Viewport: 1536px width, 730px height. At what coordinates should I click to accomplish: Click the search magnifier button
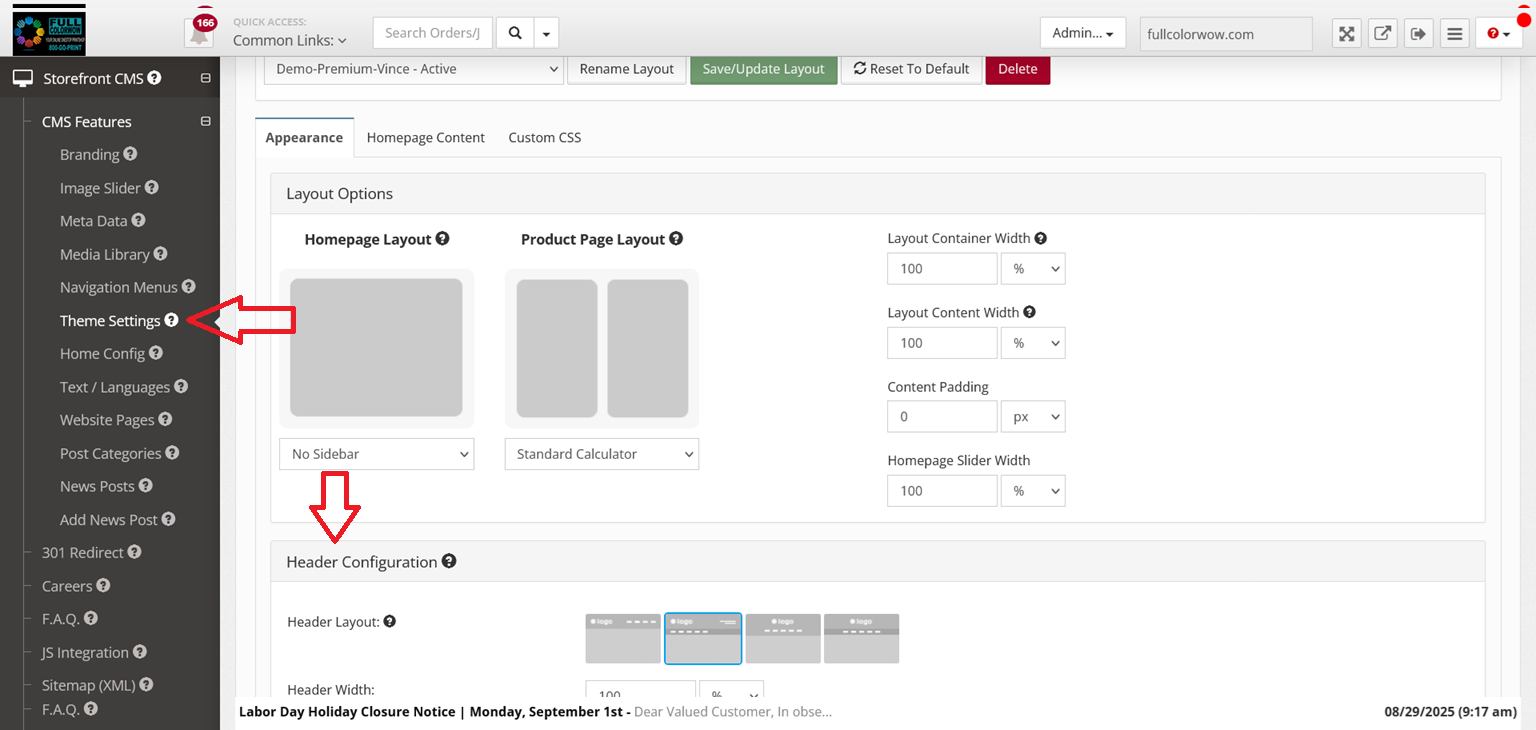pyautogui.click(x=515, y=33)
